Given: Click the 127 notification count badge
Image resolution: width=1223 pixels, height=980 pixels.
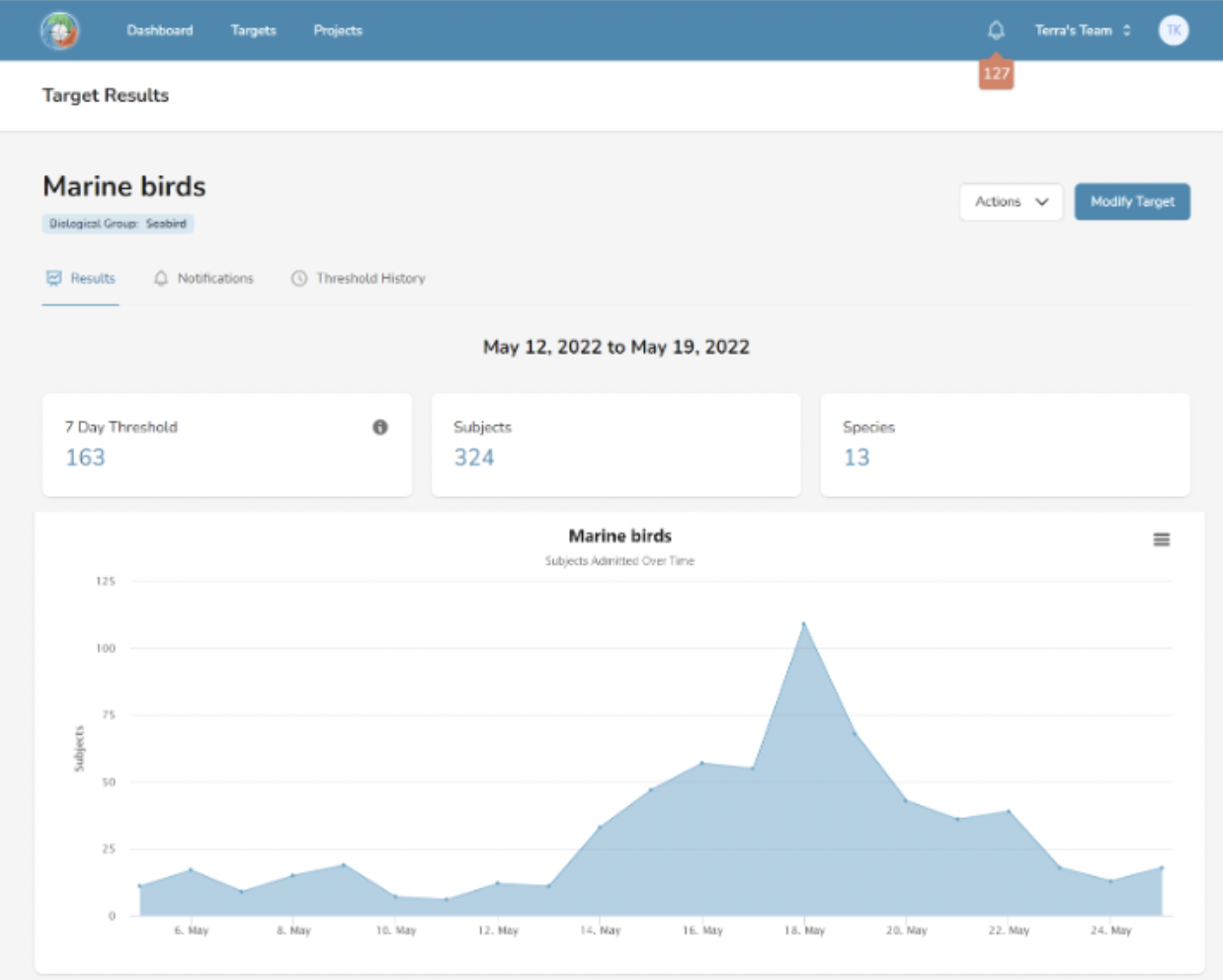Looking at the screenshot, I should point(996,74).
